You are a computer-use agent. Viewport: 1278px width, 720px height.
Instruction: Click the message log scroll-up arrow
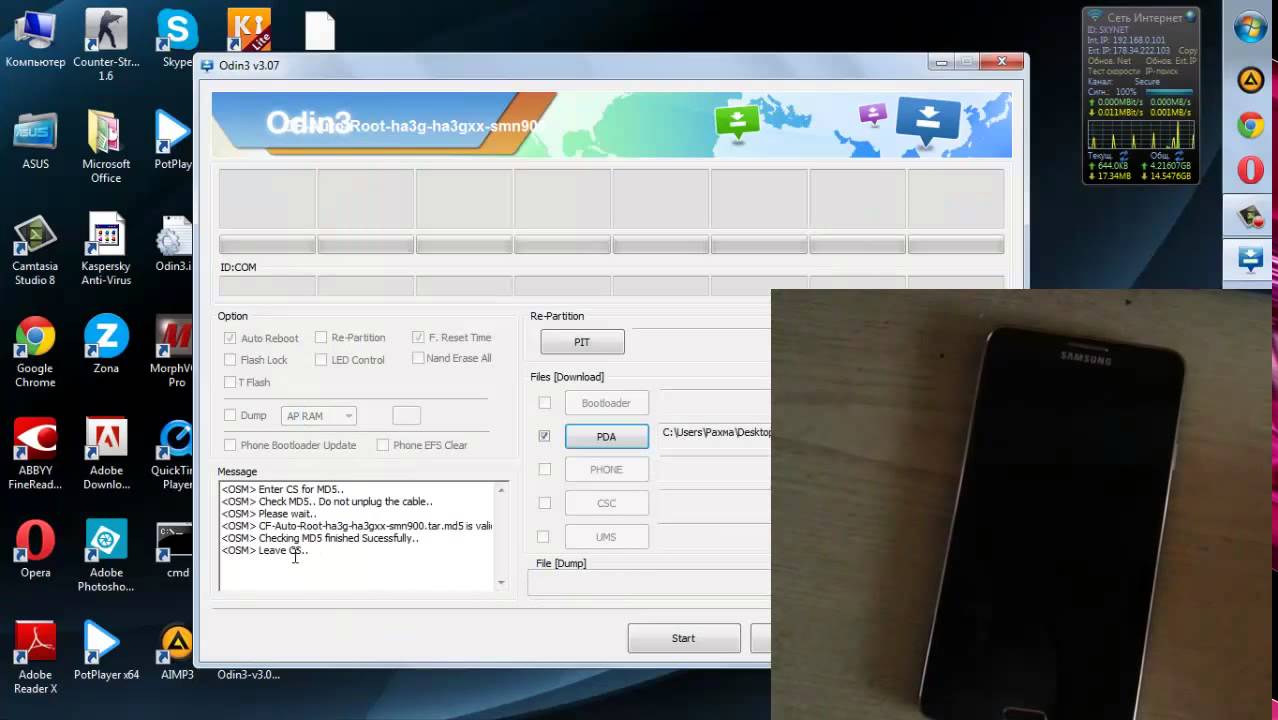[501, 489]
